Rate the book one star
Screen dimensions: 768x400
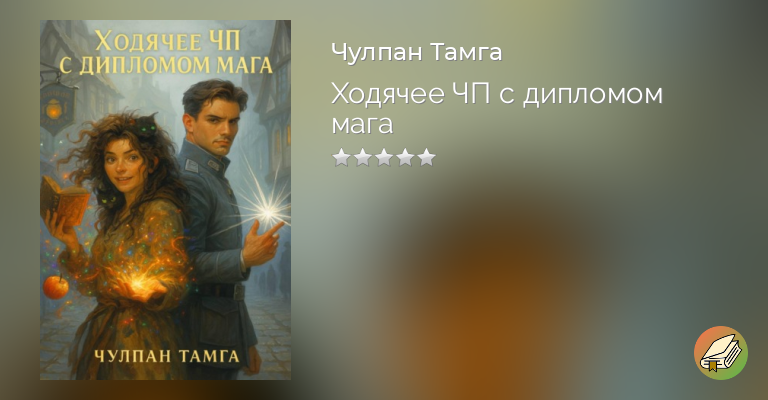pos(341,158)
